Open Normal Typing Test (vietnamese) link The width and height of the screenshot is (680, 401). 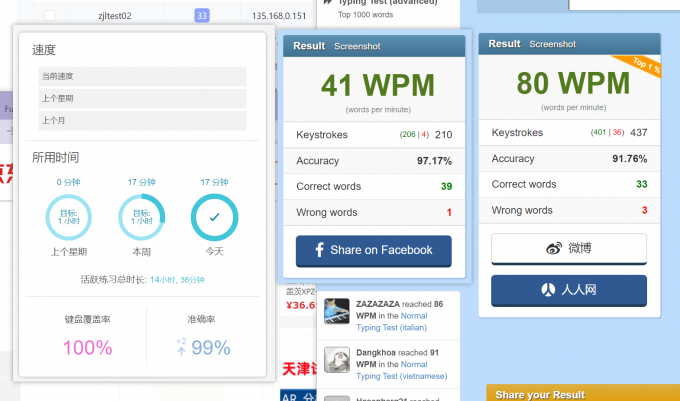point(402,370)
